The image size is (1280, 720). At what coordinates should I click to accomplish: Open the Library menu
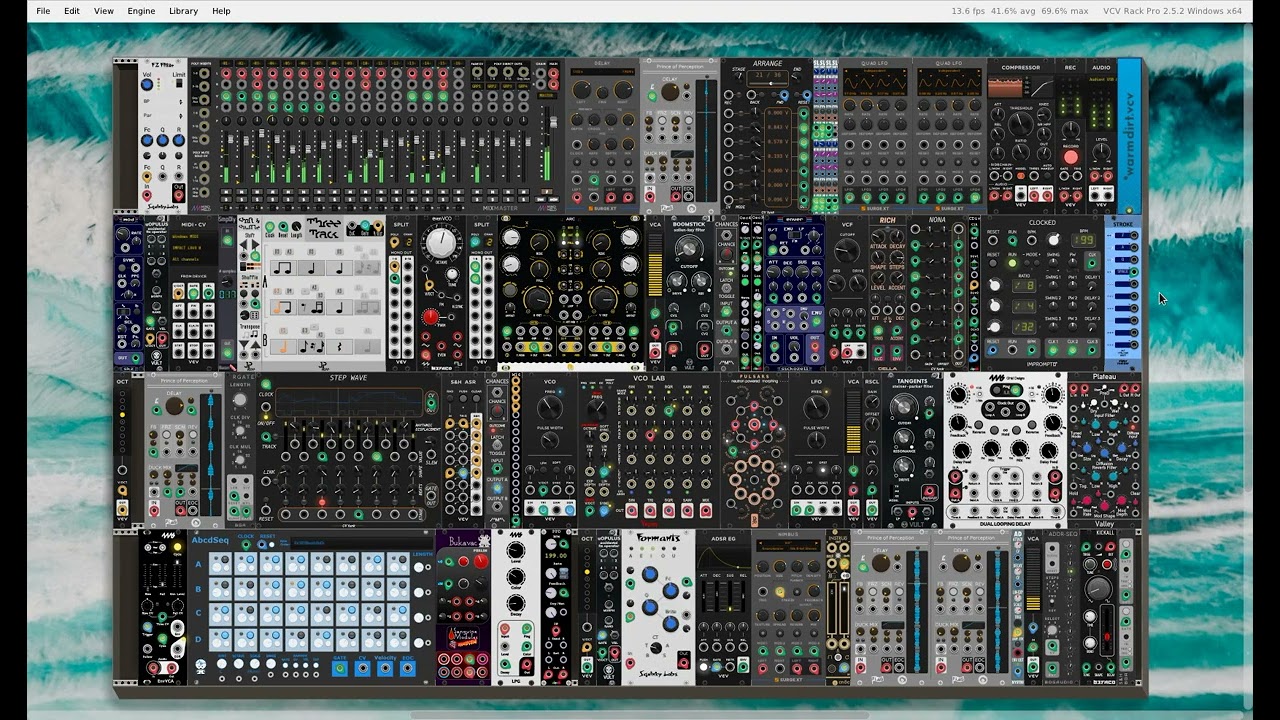coord(183,11)
